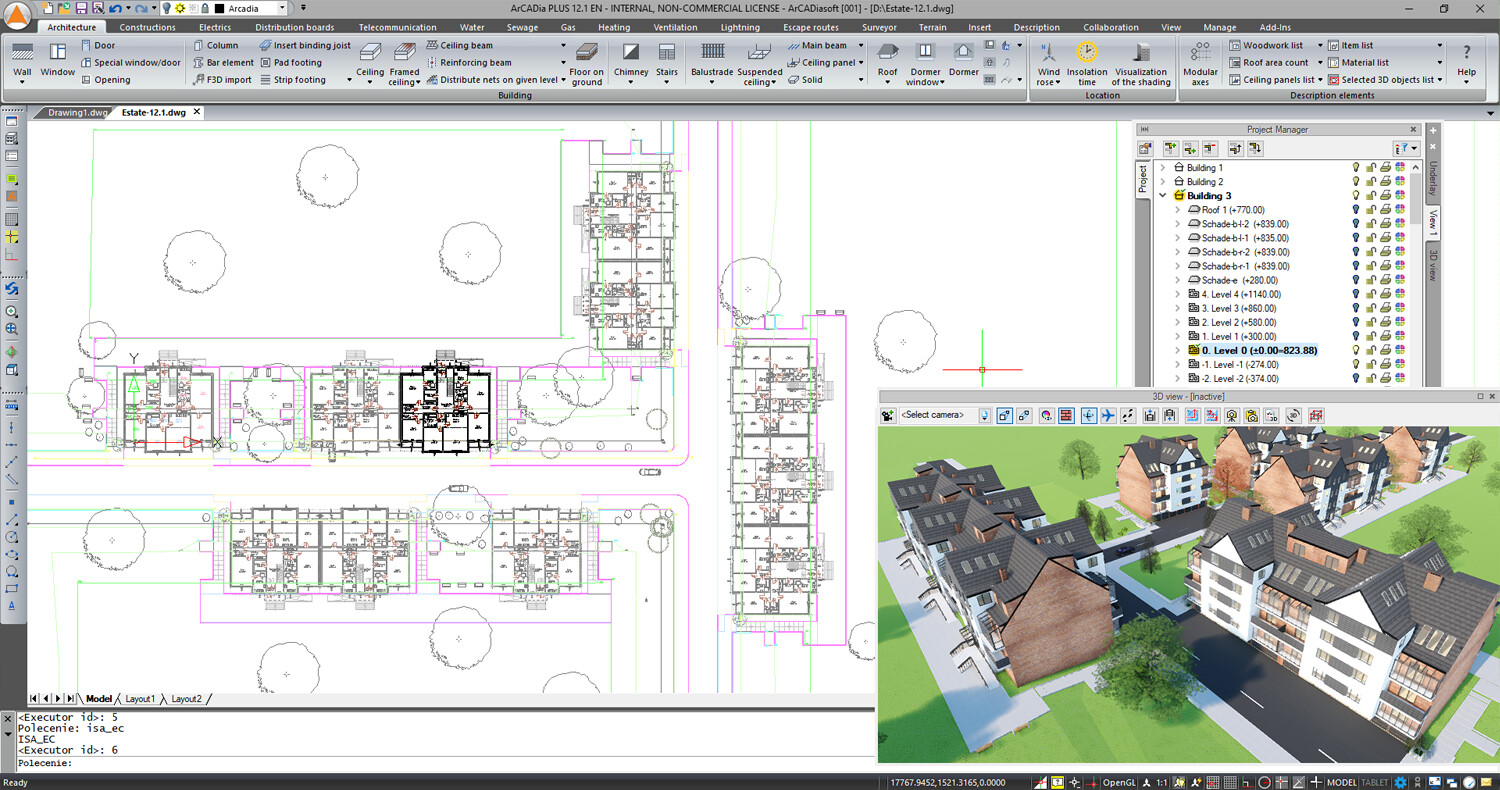Switch to the Constructions ribbon tab
This screenshot has width=1500, height=790.
pyautogui.click(x=147, y=27)
